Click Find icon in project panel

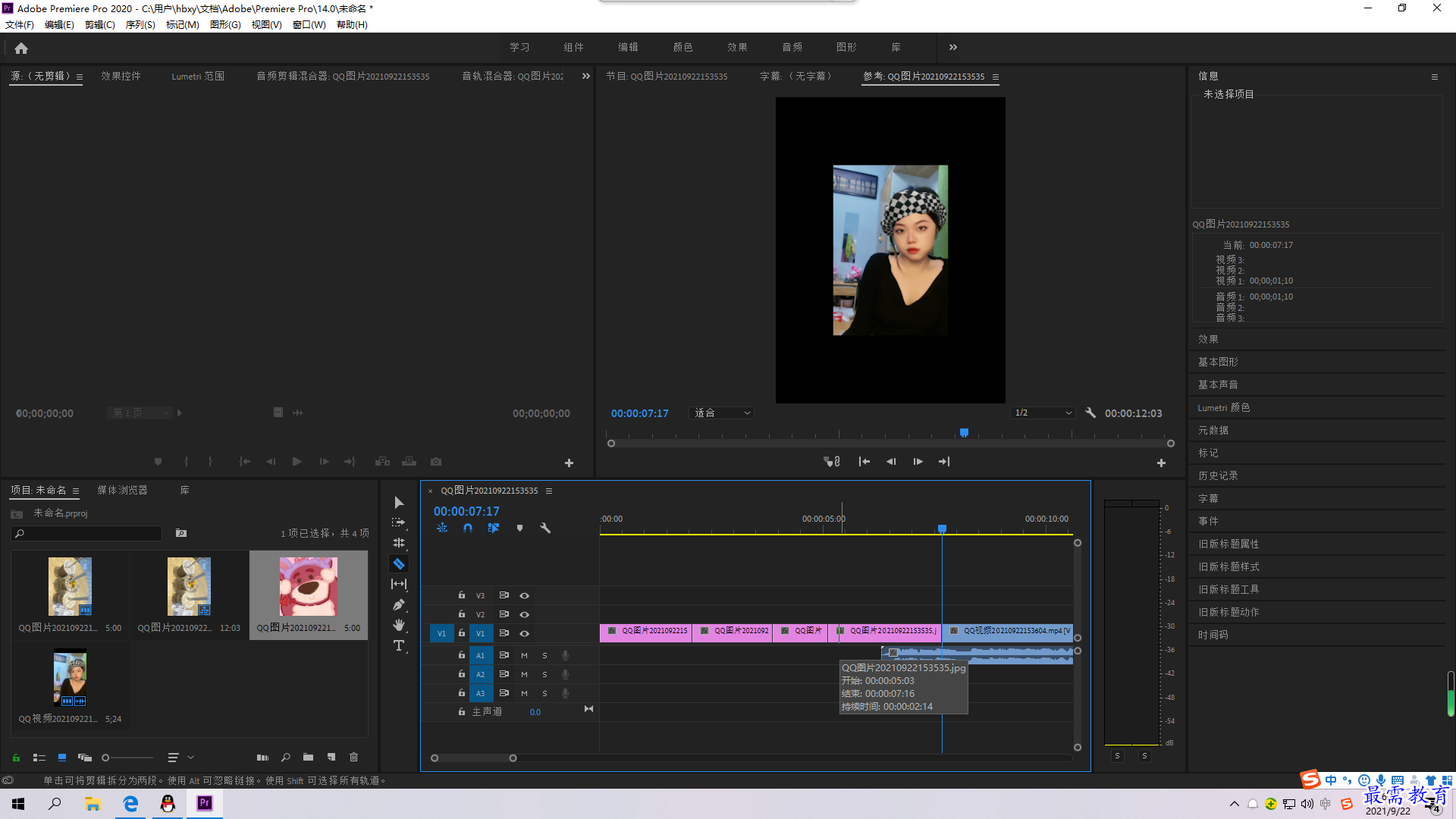click(x=286, y=758)
